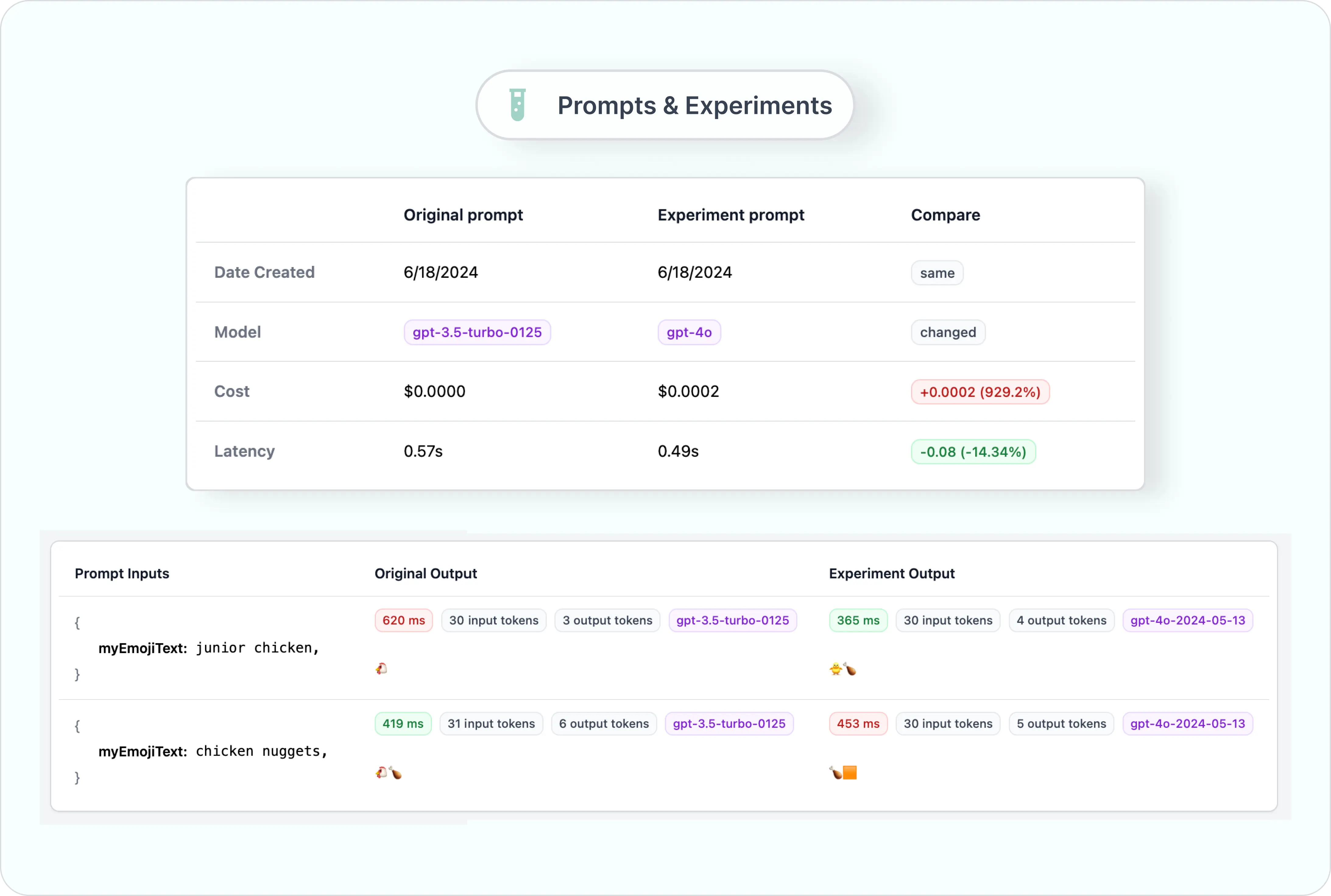Click the red cost increase badge
The width and height of the screenshot is (1331, 896).
click(980, 391)
